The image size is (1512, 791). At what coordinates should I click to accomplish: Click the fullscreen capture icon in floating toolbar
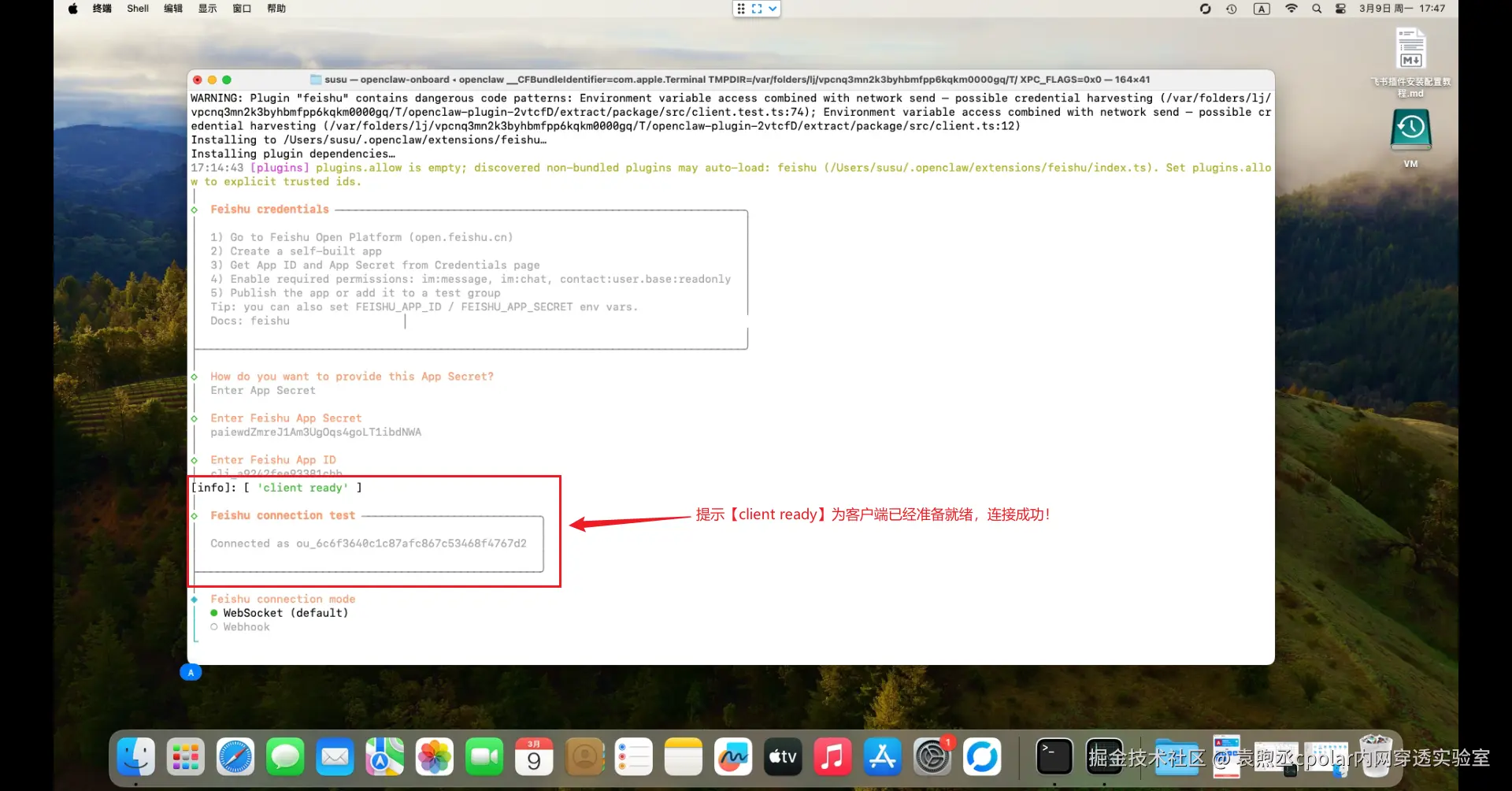coord(757,9)
